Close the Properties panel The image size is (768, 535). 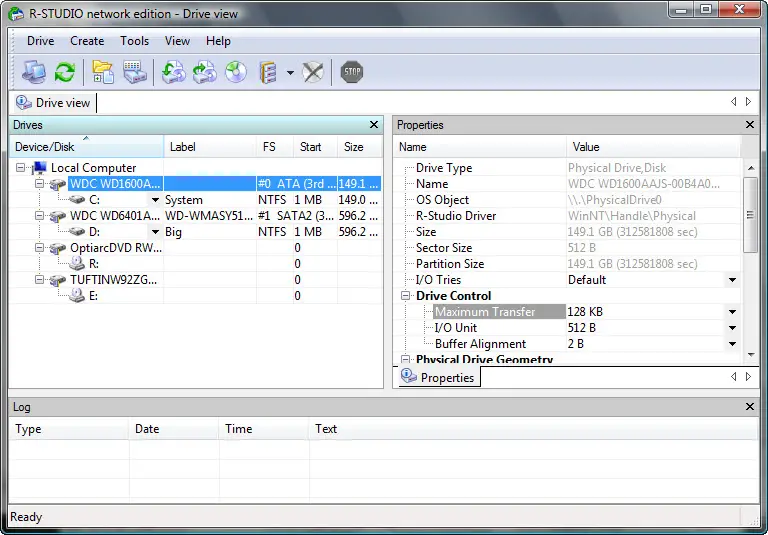coord(750,125)
